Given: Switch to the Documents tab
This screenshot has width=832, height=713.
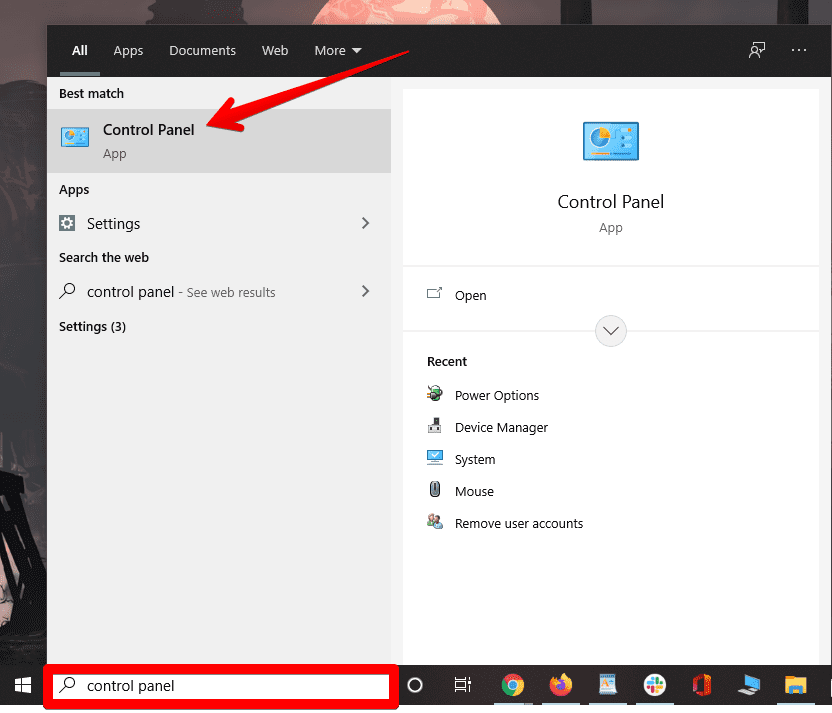Looking at the screenshot, I should pos(203,50).
